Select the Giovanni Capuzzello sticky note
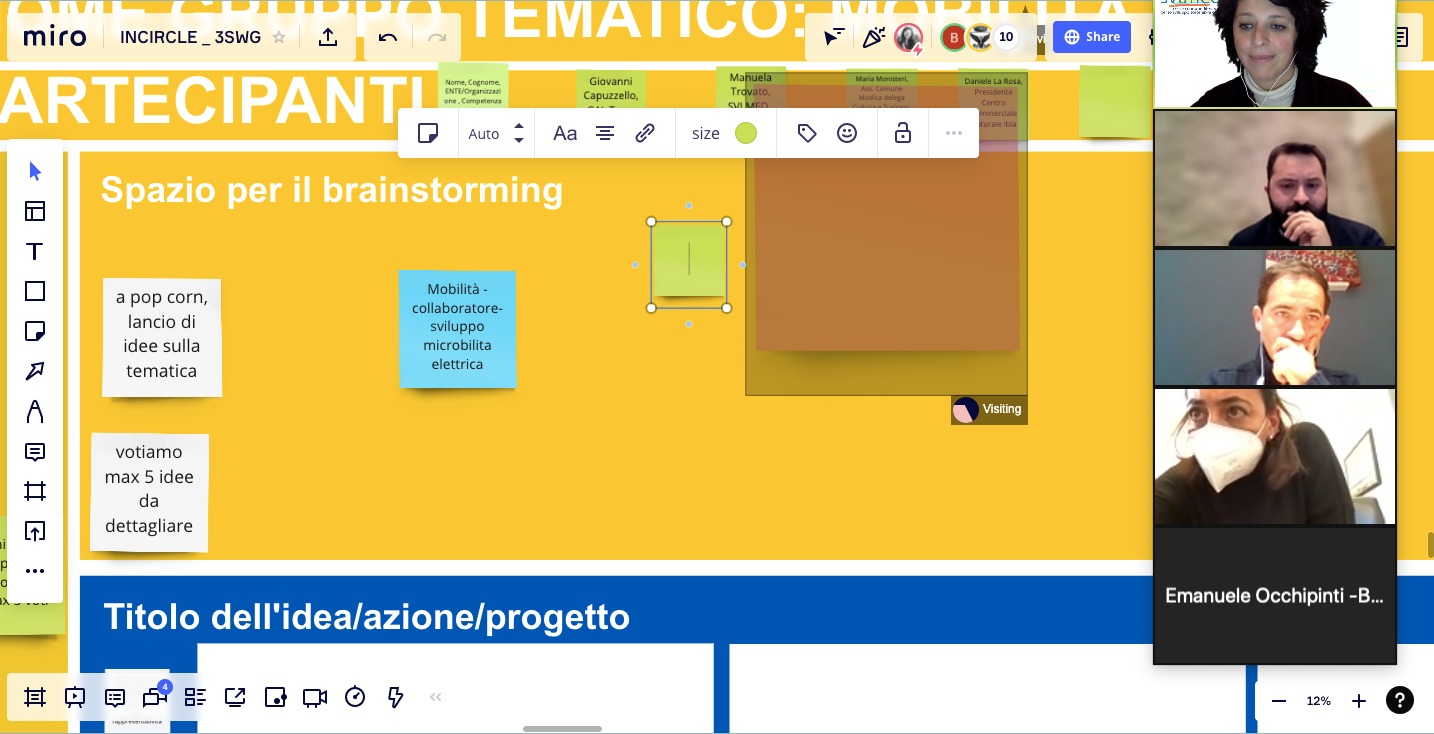This screenshot has width=1434, height=734. [x=612, y=90]
